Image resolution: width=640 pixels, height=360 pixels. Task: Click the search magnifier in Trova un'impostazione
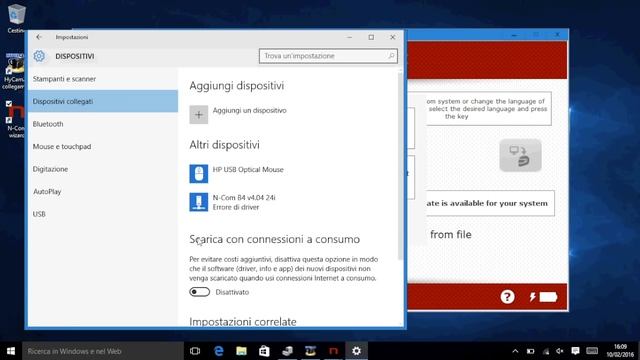coord(391,56)
